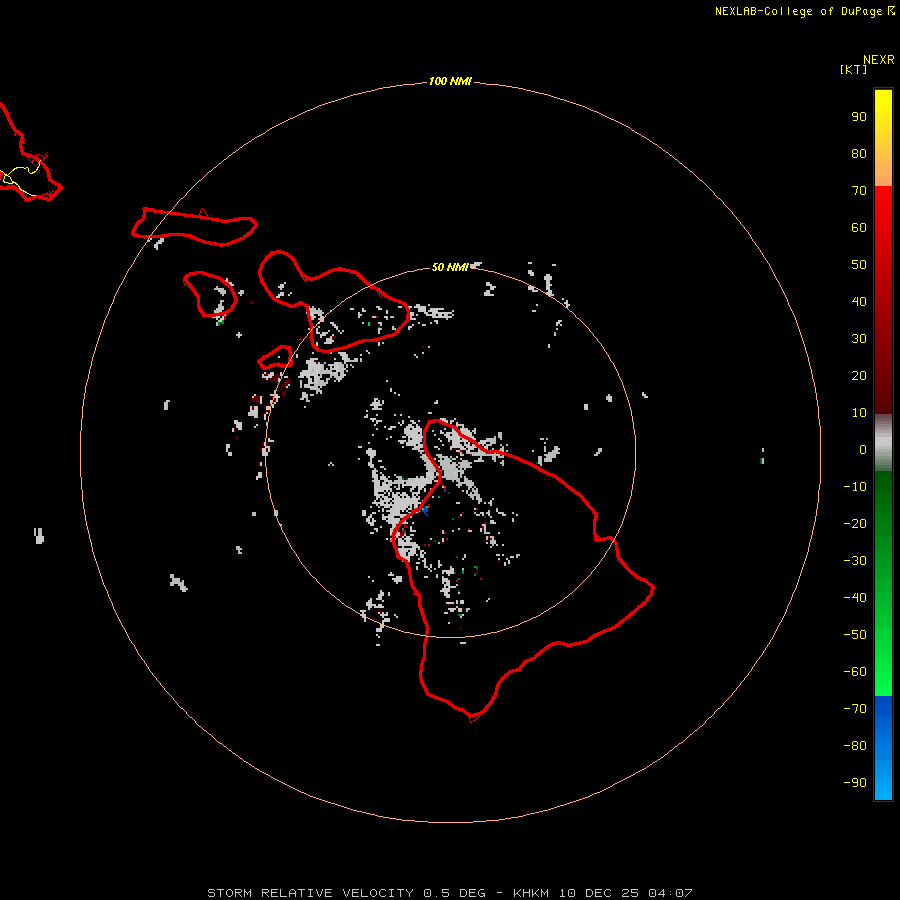Viewport: 900px width, 900px height.
Task: Click the -90 value on the velocity scale
Action: pos(855,783)
